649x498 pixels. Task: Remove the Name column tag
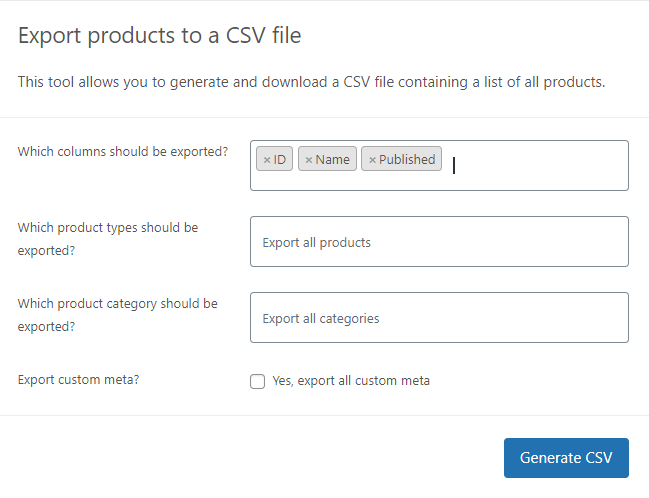tap(309, 160)
